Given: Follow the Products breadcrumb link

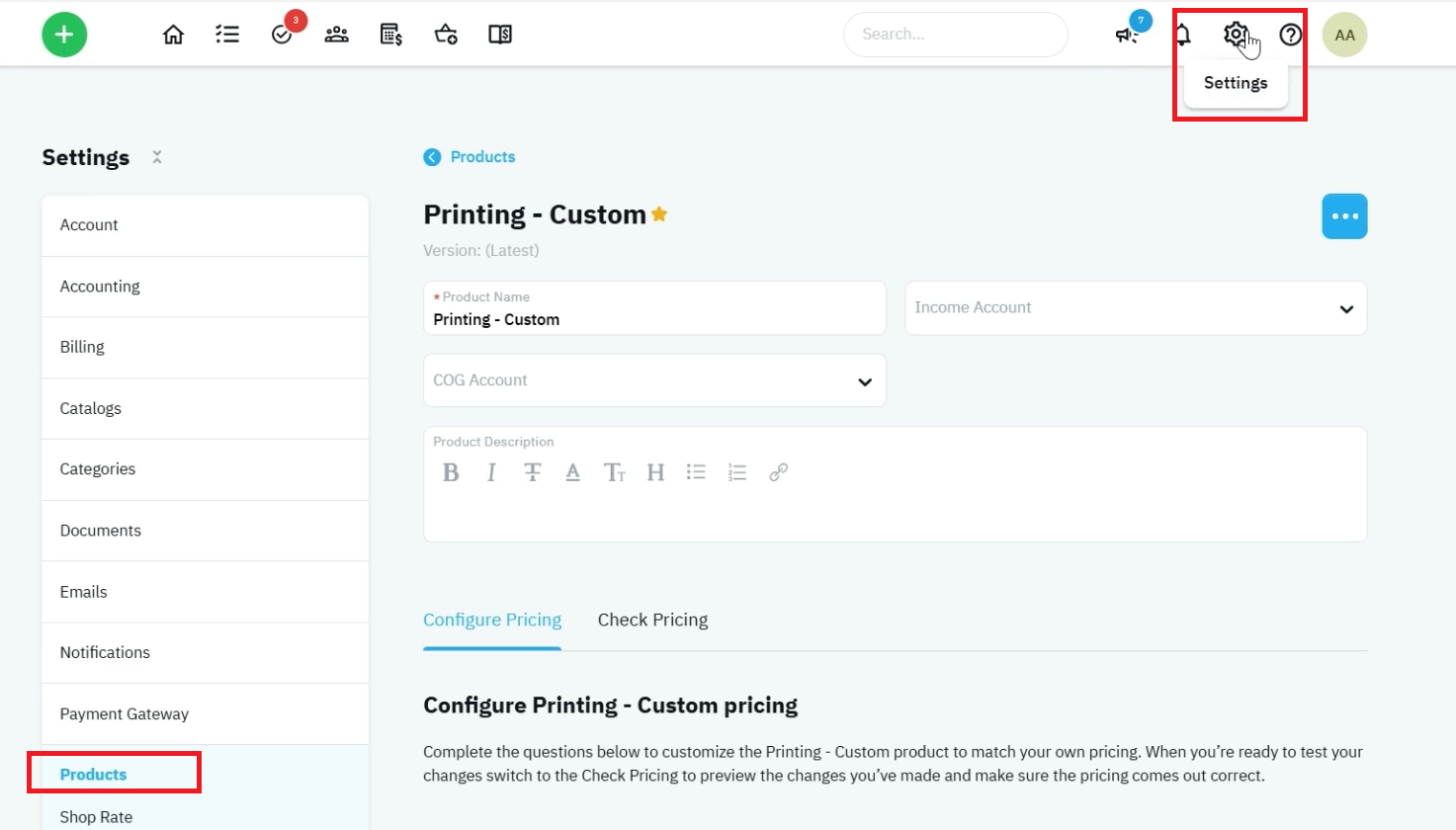Looking at the screenshot, I should coord(482,157).
